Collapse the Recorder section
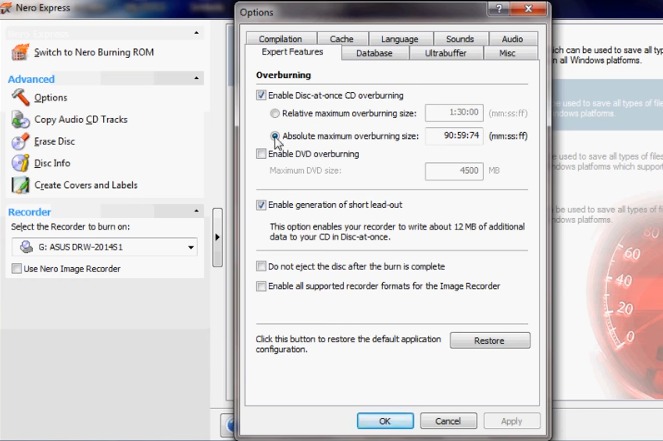 pyautogui.click(x=196, y=211)
